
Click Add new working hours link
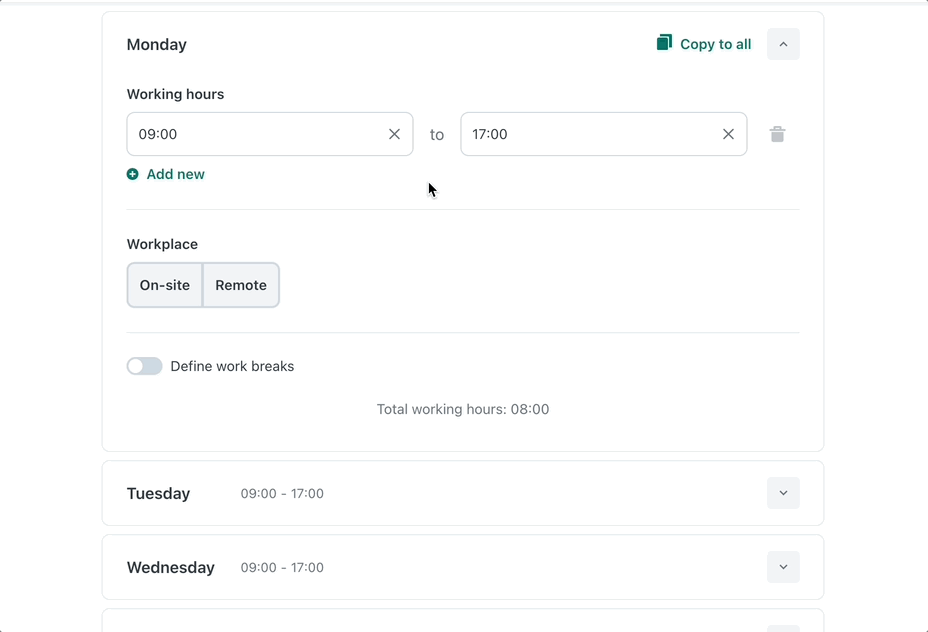(176, 174)
